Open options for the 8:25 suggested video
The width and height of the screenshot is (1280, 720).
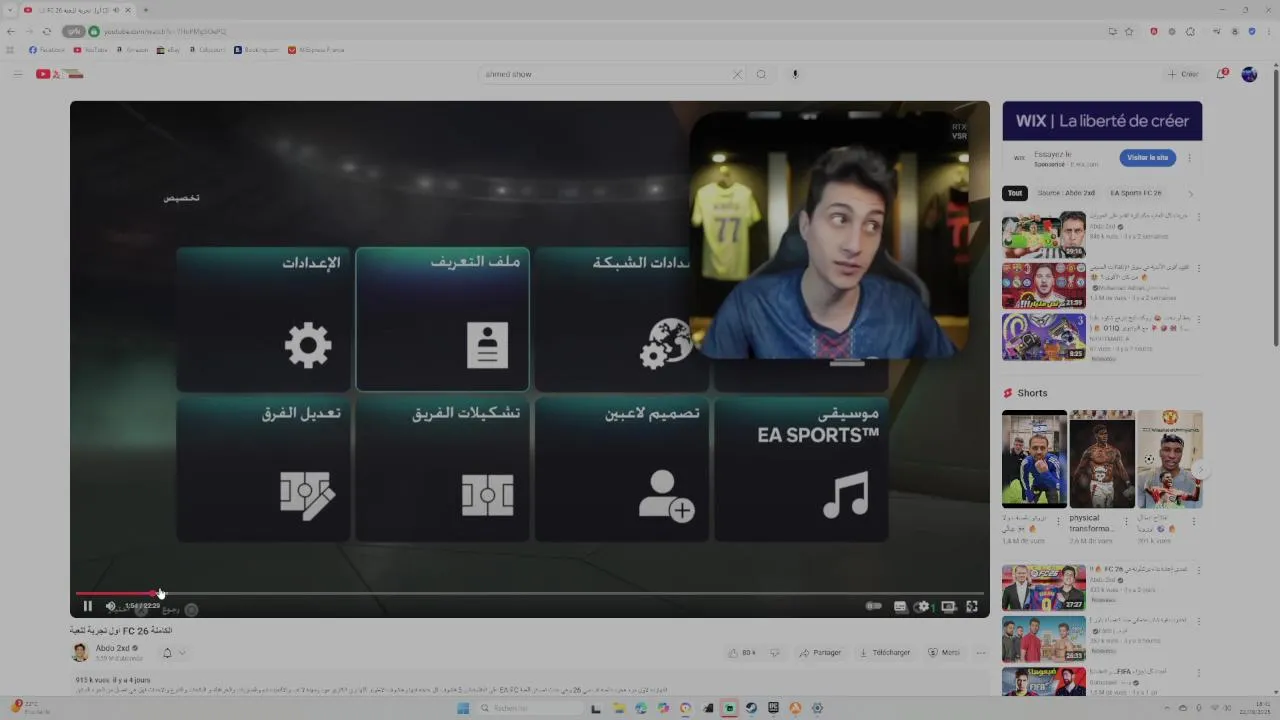[x=1198, y=320]
